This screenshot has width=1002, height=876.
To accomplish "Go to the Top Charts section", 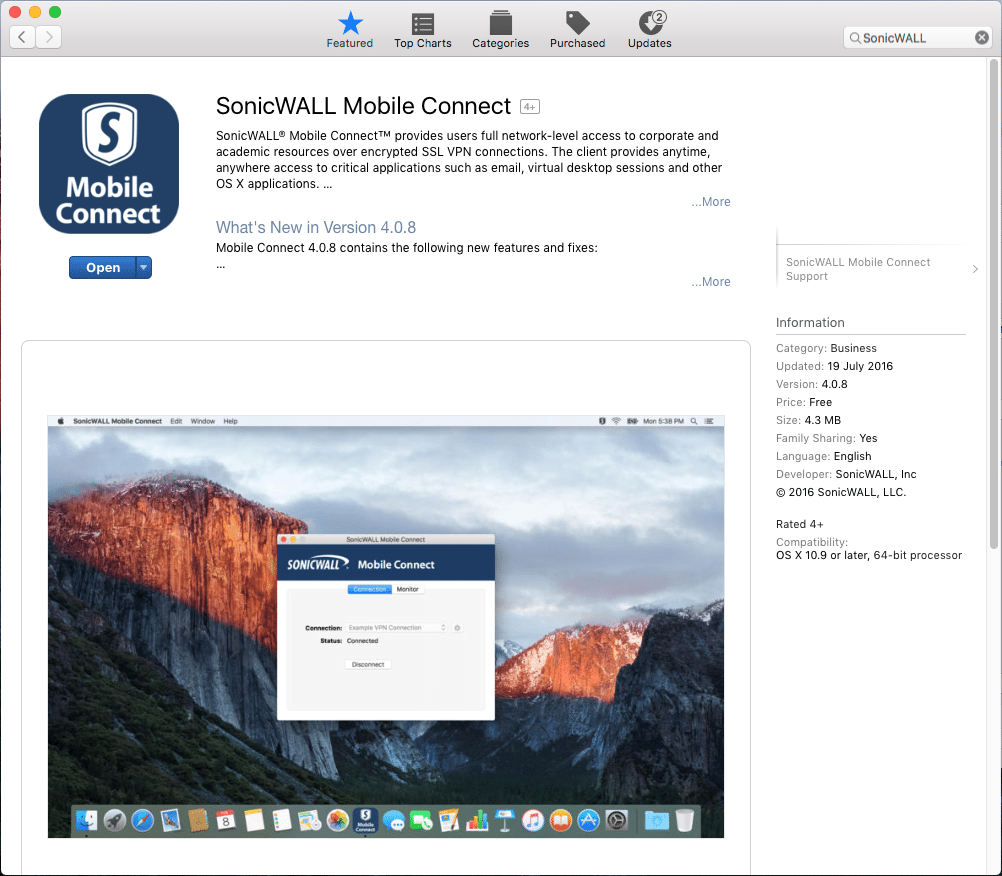I will (x=422, y=29).
